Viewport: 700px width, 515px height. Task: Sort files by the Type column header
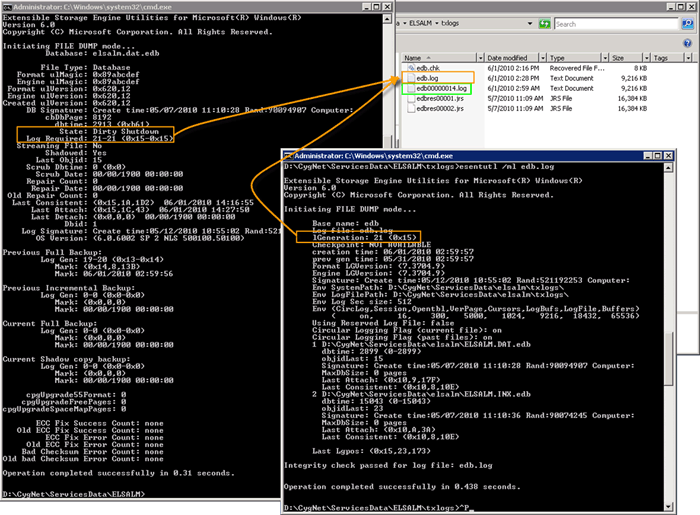tap(574, 58)
